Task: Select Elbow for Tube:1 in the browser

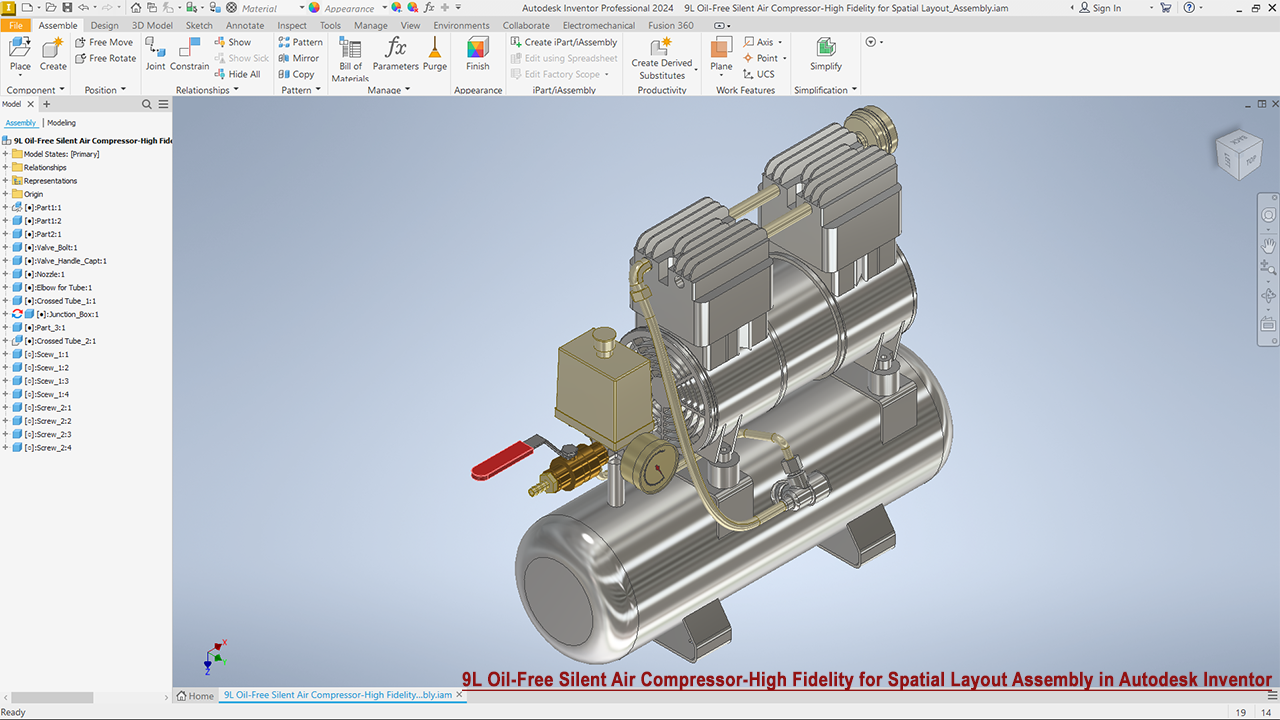Action: [x=58, y=287]
